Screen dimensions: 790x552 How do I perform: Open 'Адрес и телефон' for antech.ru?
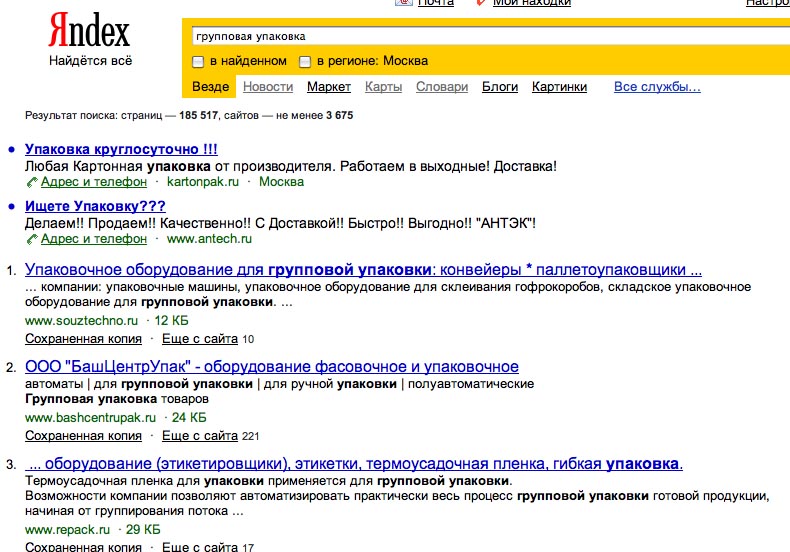click(x=94, y=239)
